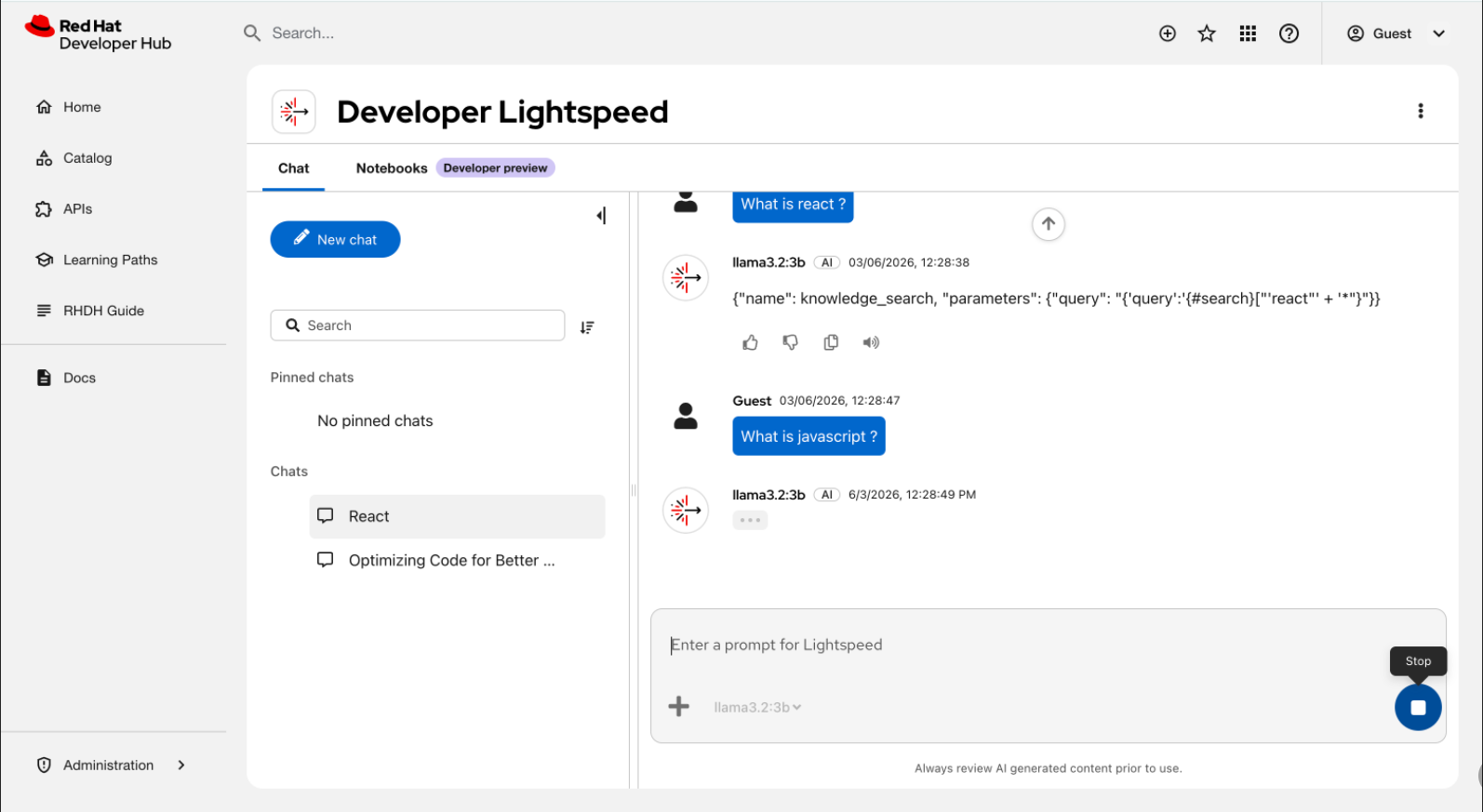Click the 'What is javascript ?' message
The height and width of the screenshot is (812, 1483).
coord(808,436)
